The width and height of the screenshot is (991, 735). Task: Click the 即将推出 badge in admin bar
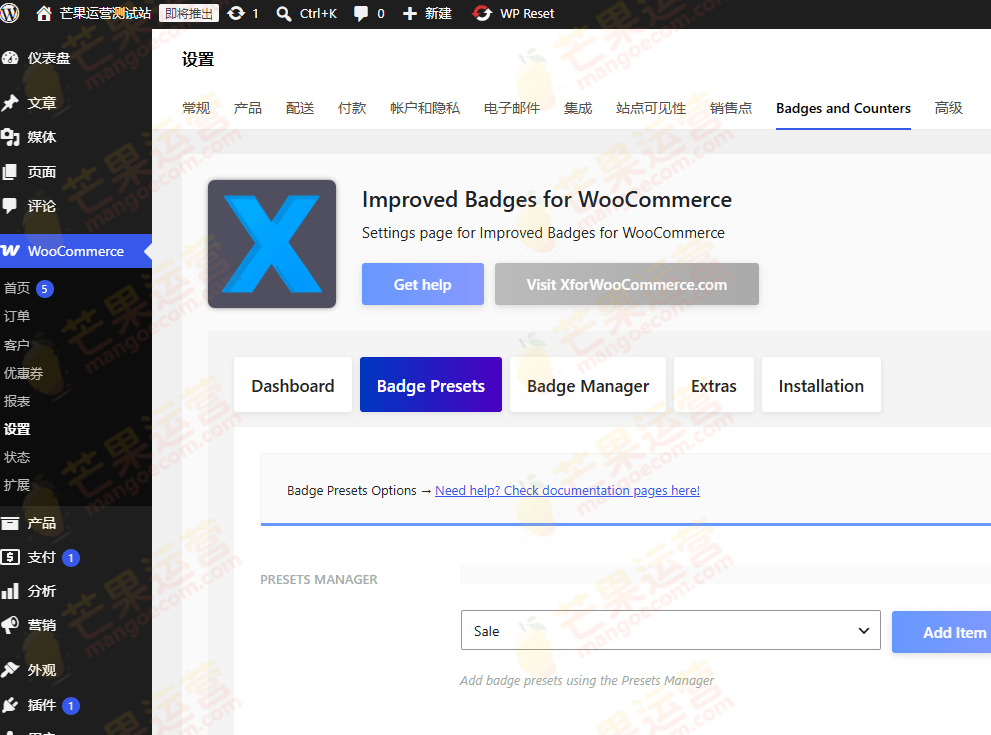(188, 13)
